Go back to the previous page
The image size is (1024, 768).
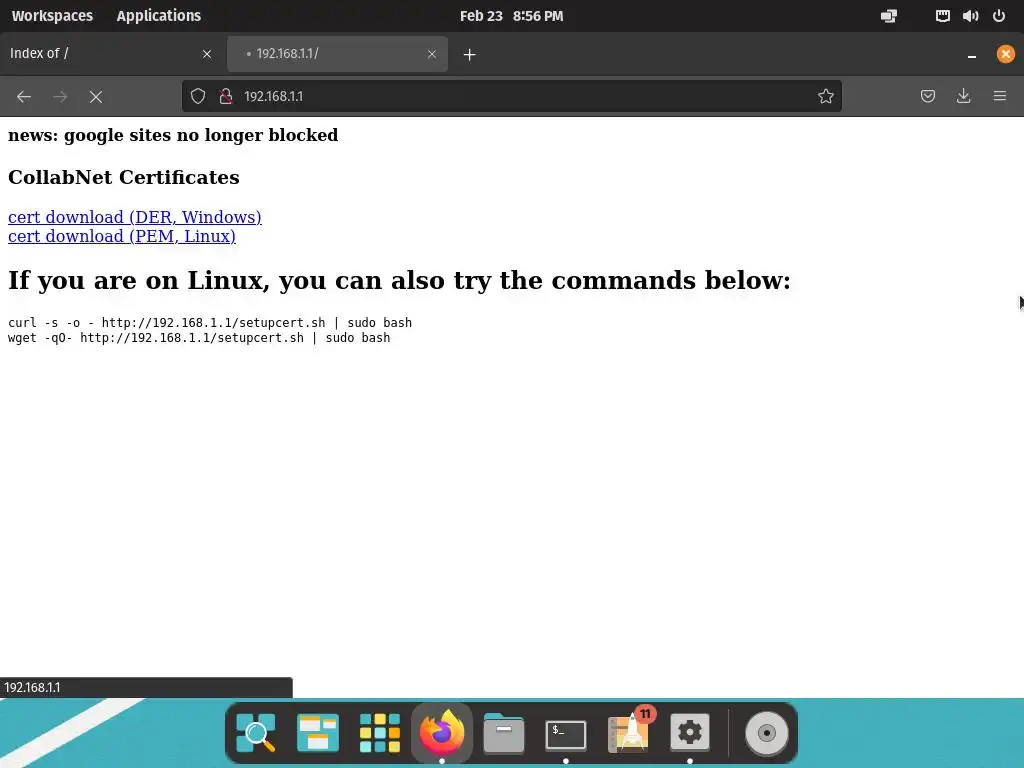click(24, 97)
